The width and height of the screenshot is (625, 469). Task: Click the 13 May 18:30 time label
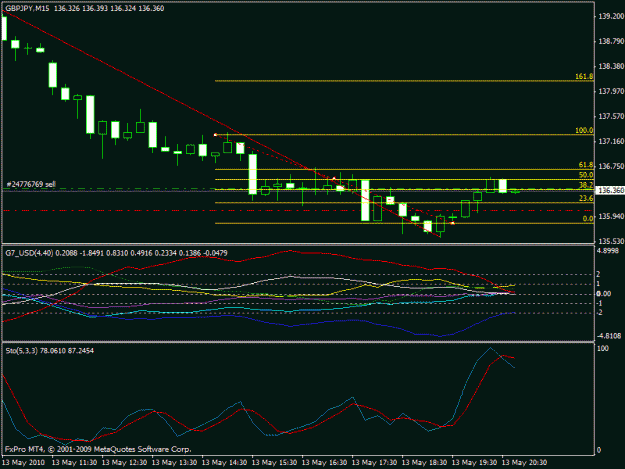424,462
